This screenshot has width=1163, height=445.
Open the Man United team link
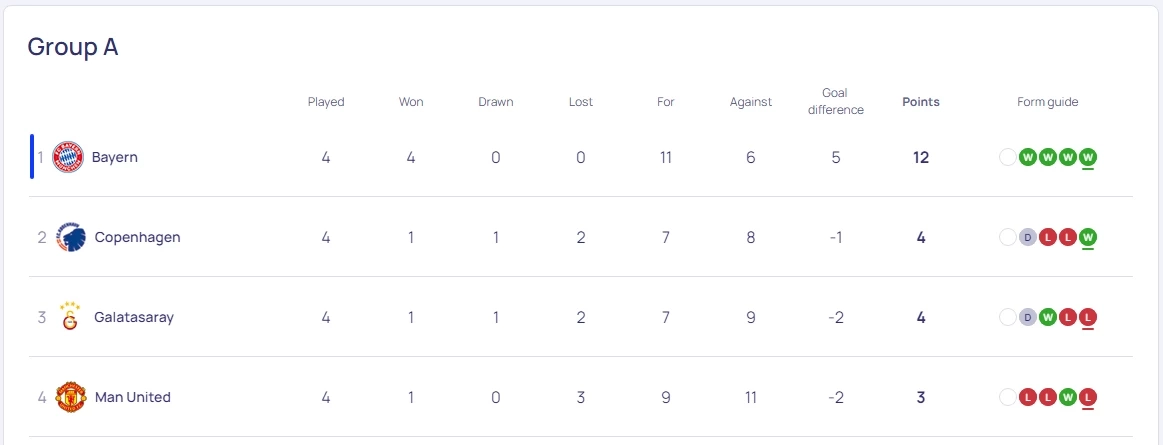coord(132,397)
